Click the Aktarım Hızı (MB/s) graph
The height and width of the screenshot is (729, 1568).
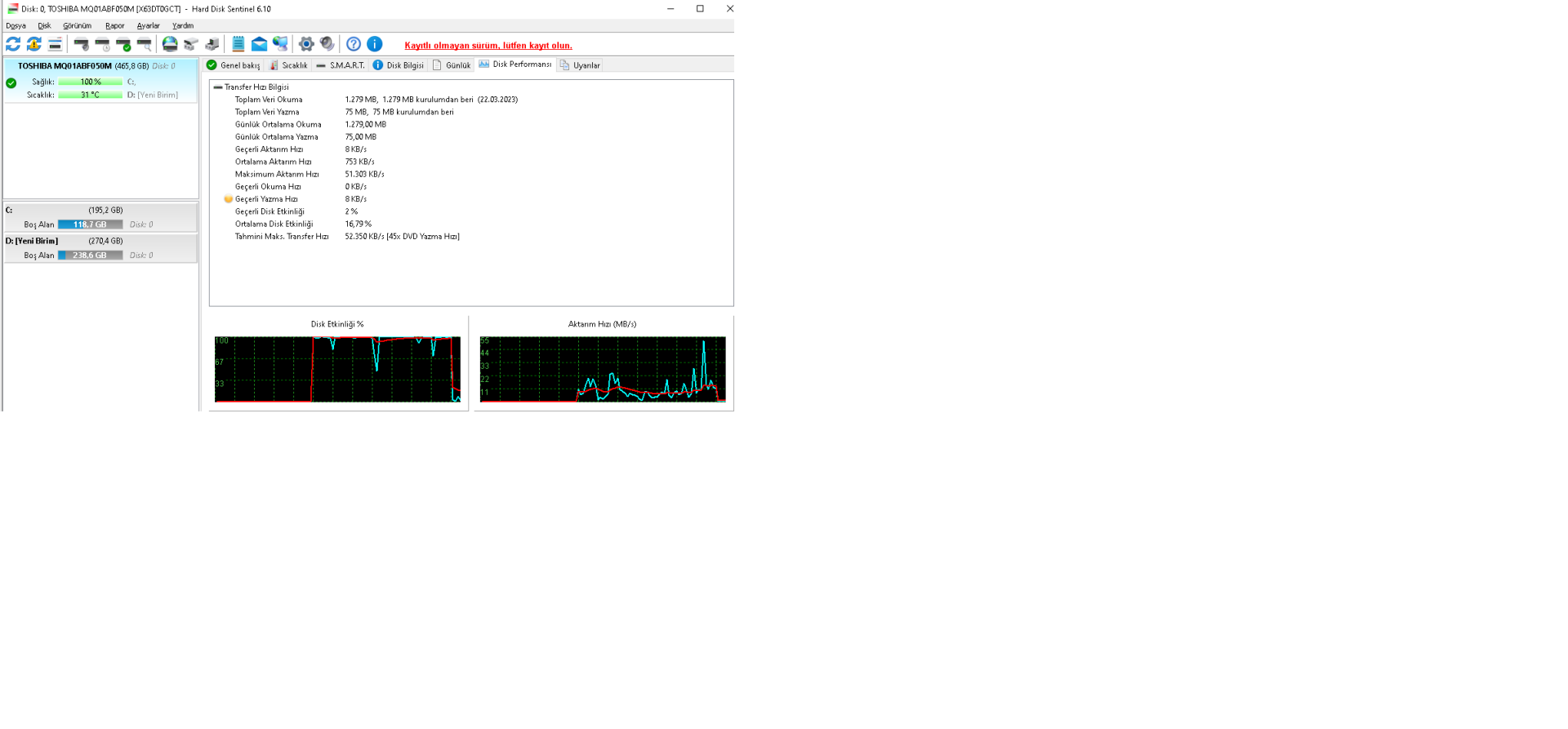tap(603, 369)
